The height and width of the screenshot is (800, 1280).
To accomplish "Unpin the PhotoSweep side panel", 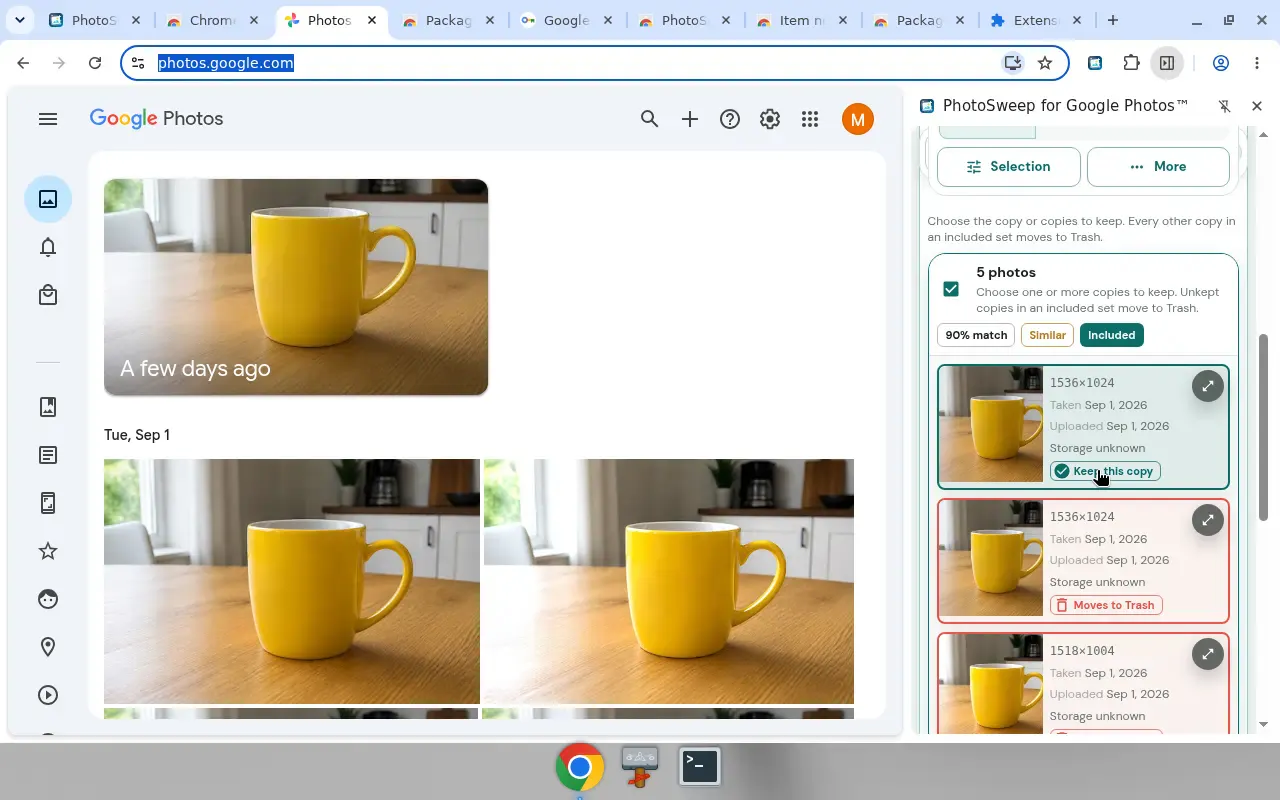I will coord(1225,106).
